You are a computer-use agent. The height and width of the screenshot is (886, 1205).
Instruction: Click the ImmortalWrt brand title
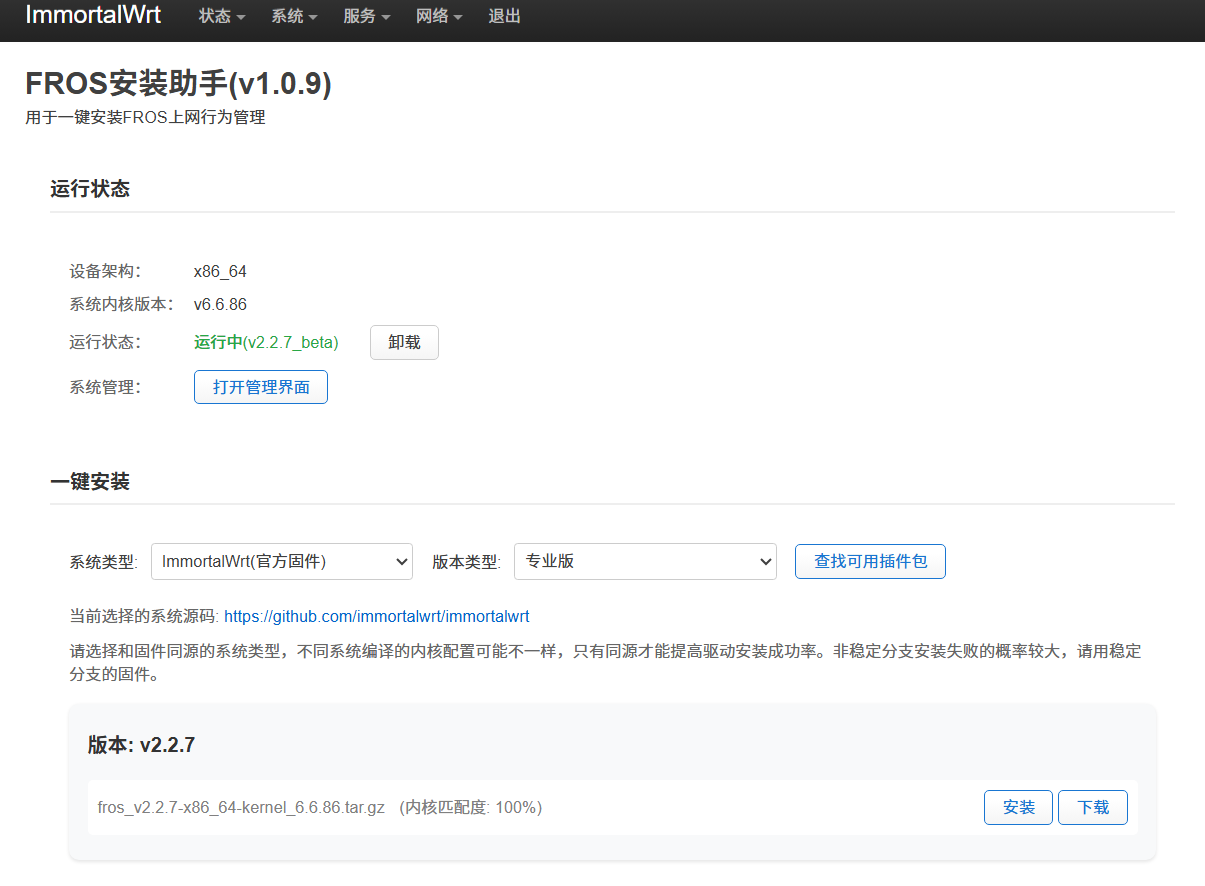pyautogui.click(x=93, y=15)
